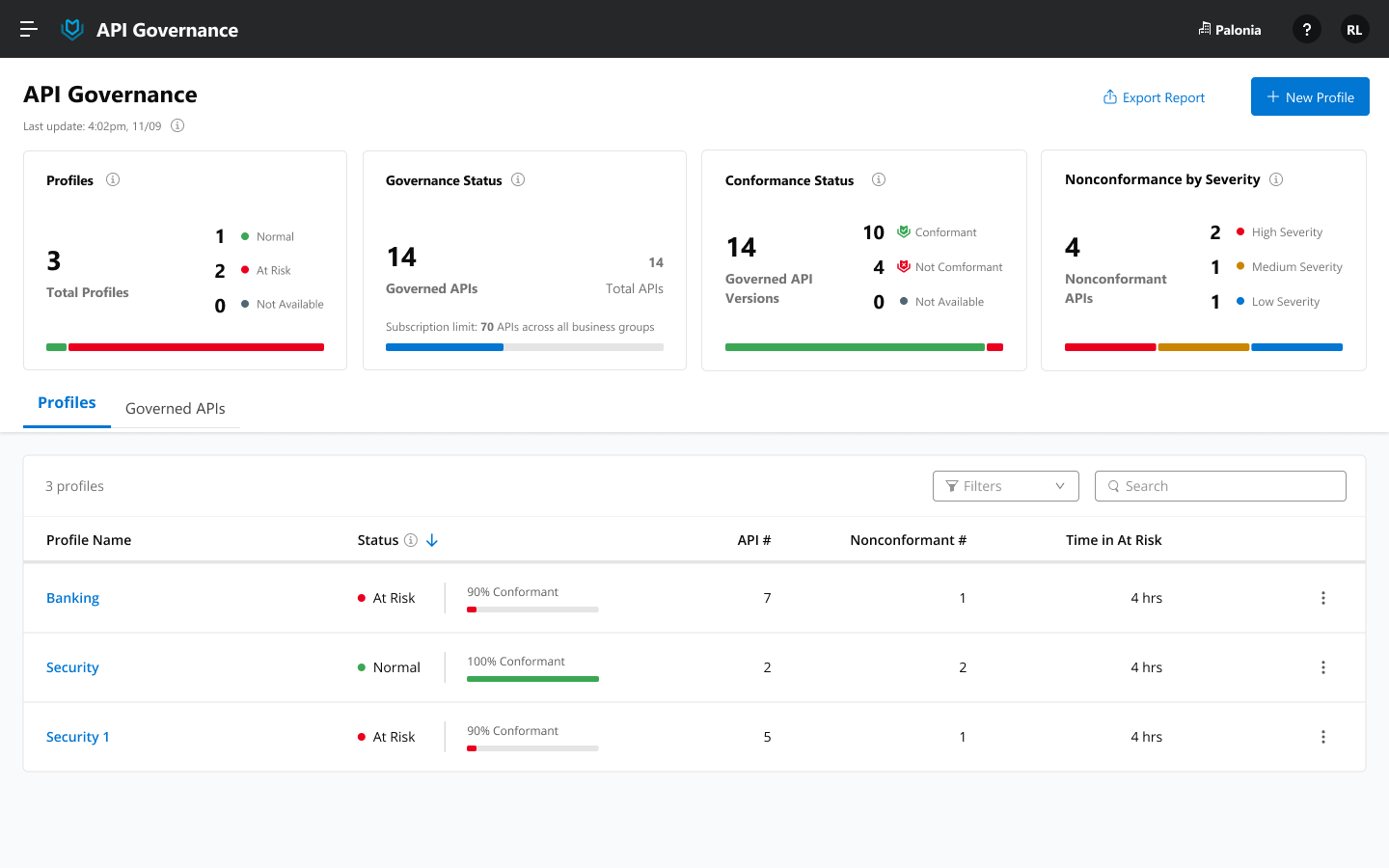
Task: Click the Governance Status info icon
Action: (518, 179)
